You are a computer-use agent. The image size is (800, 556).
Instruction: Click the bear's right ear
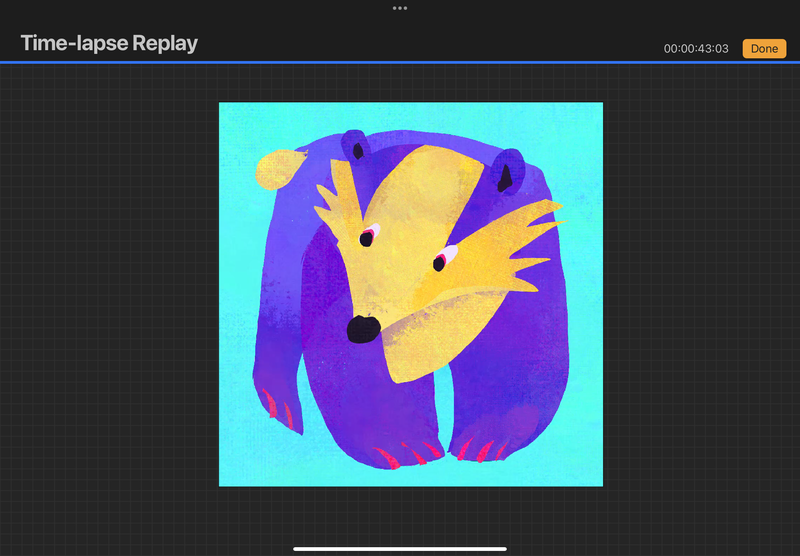[x=509, y=172]
